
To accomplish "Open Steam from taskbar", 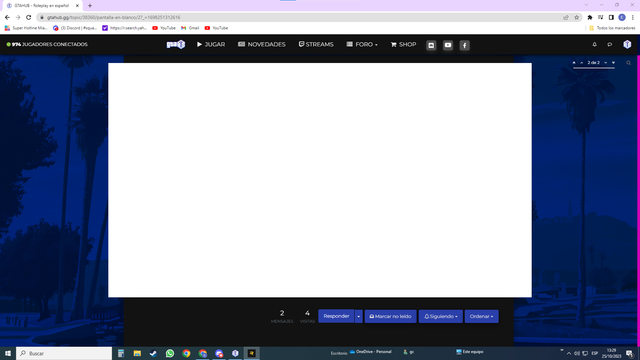I will pyautogui.click(x=153, y=353).
